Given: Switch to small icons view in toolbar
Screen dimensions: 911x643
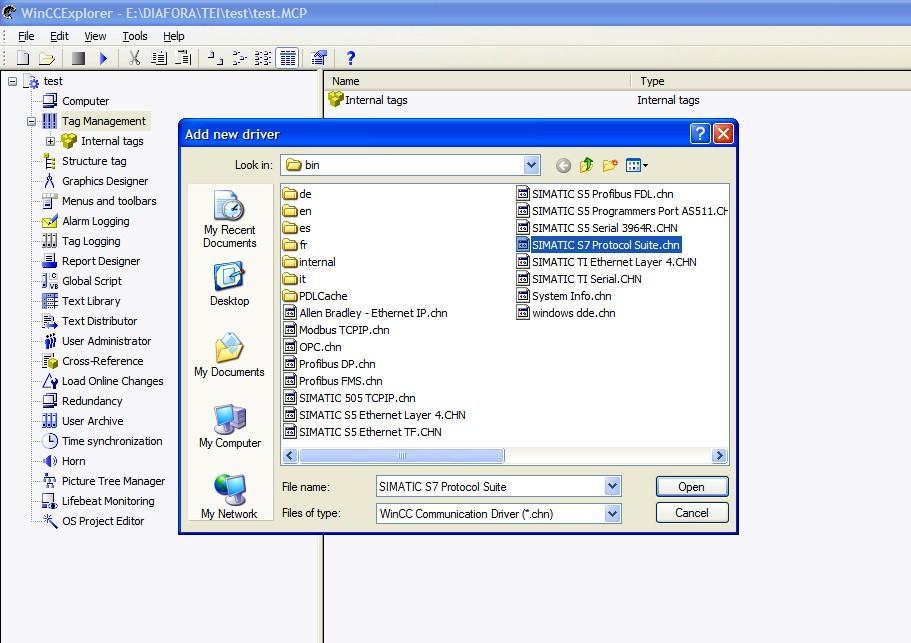Looking at the screenshot, I should coord(239,58).
